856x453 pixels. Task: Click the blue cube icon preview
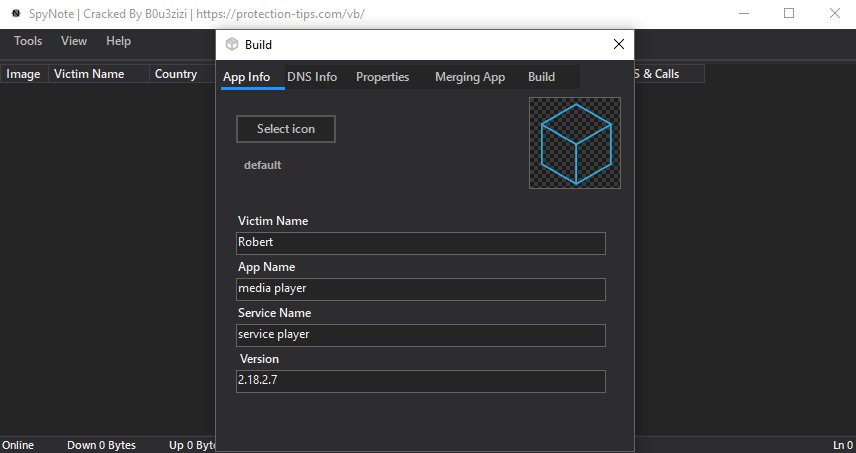pos(575,143)
